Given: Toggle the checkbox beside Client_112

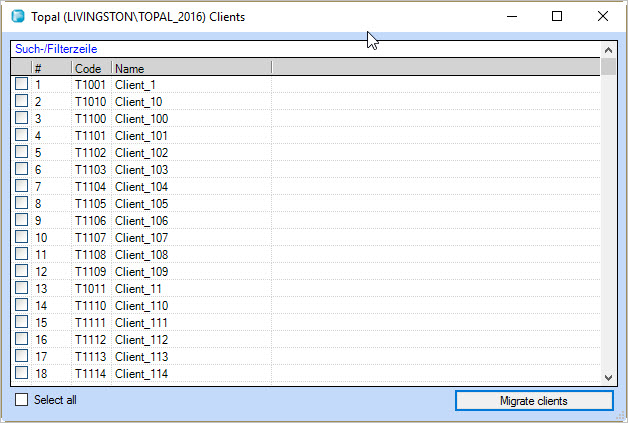Looking at the screenshot, I should (21, 339).
